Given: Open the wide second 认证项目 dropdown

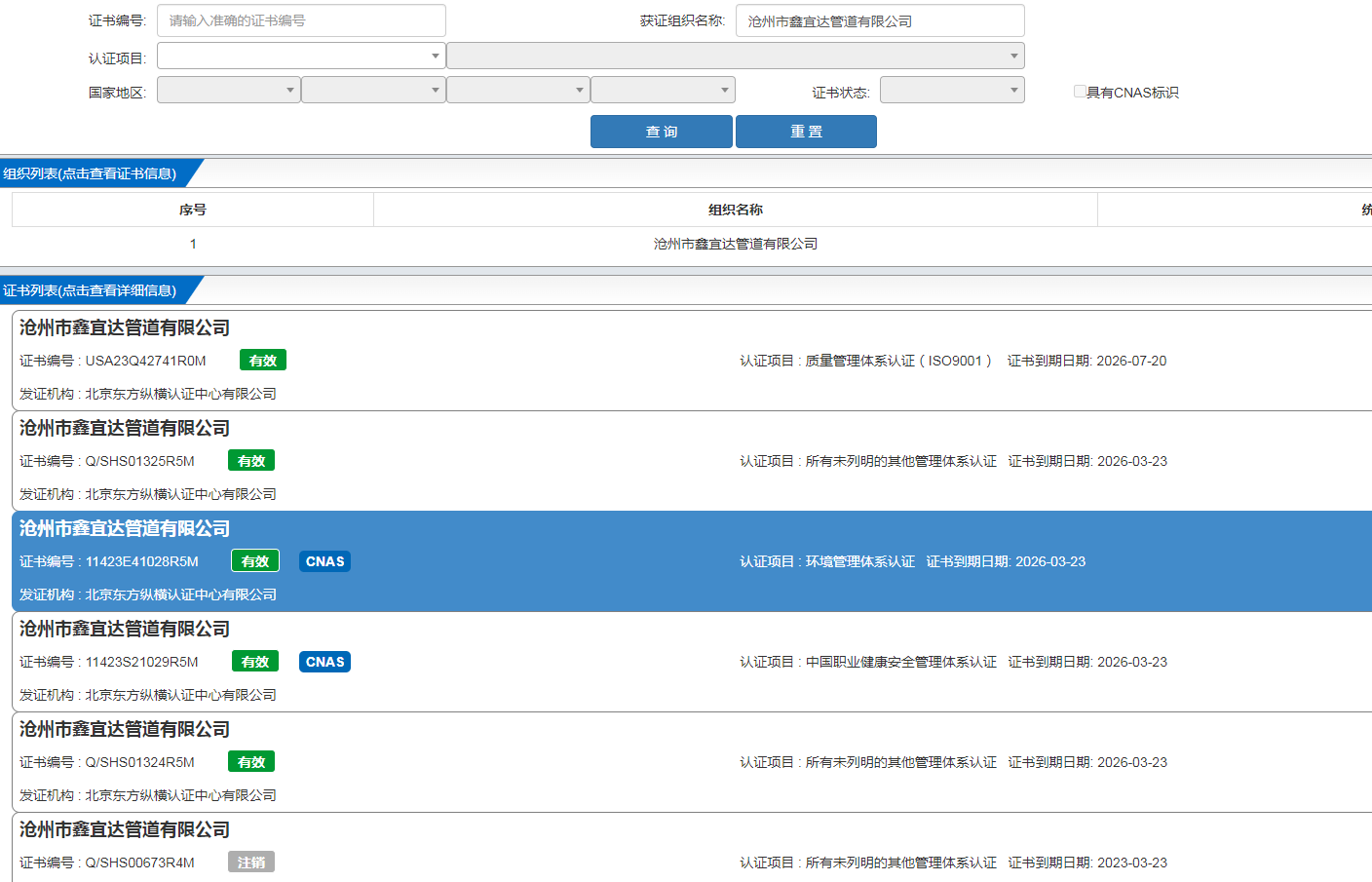Looking at the screenshot, I should click(736, 56).
